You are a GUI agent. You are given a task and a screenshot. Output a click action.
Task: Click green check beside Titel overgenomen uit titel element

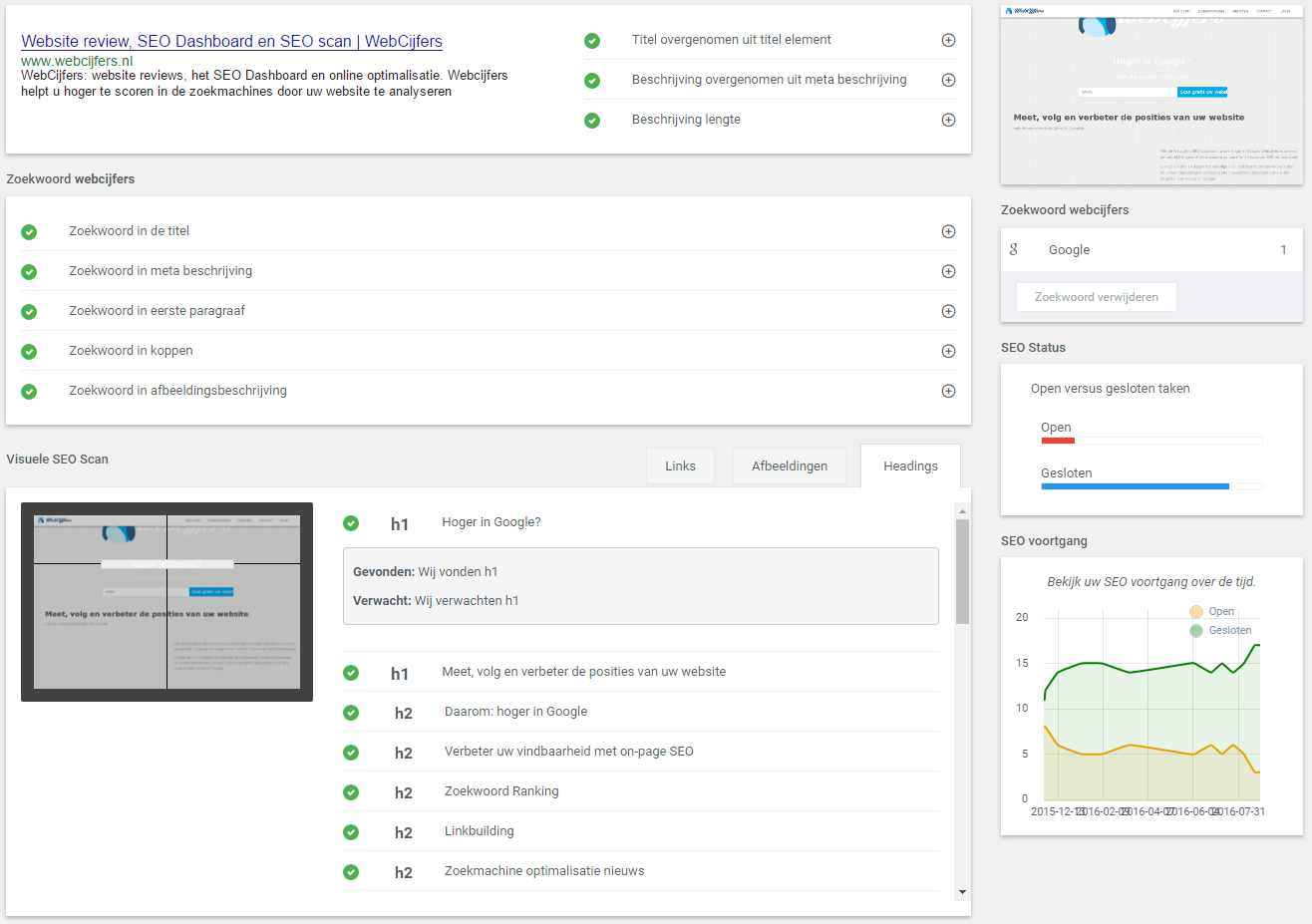[592, 41]
